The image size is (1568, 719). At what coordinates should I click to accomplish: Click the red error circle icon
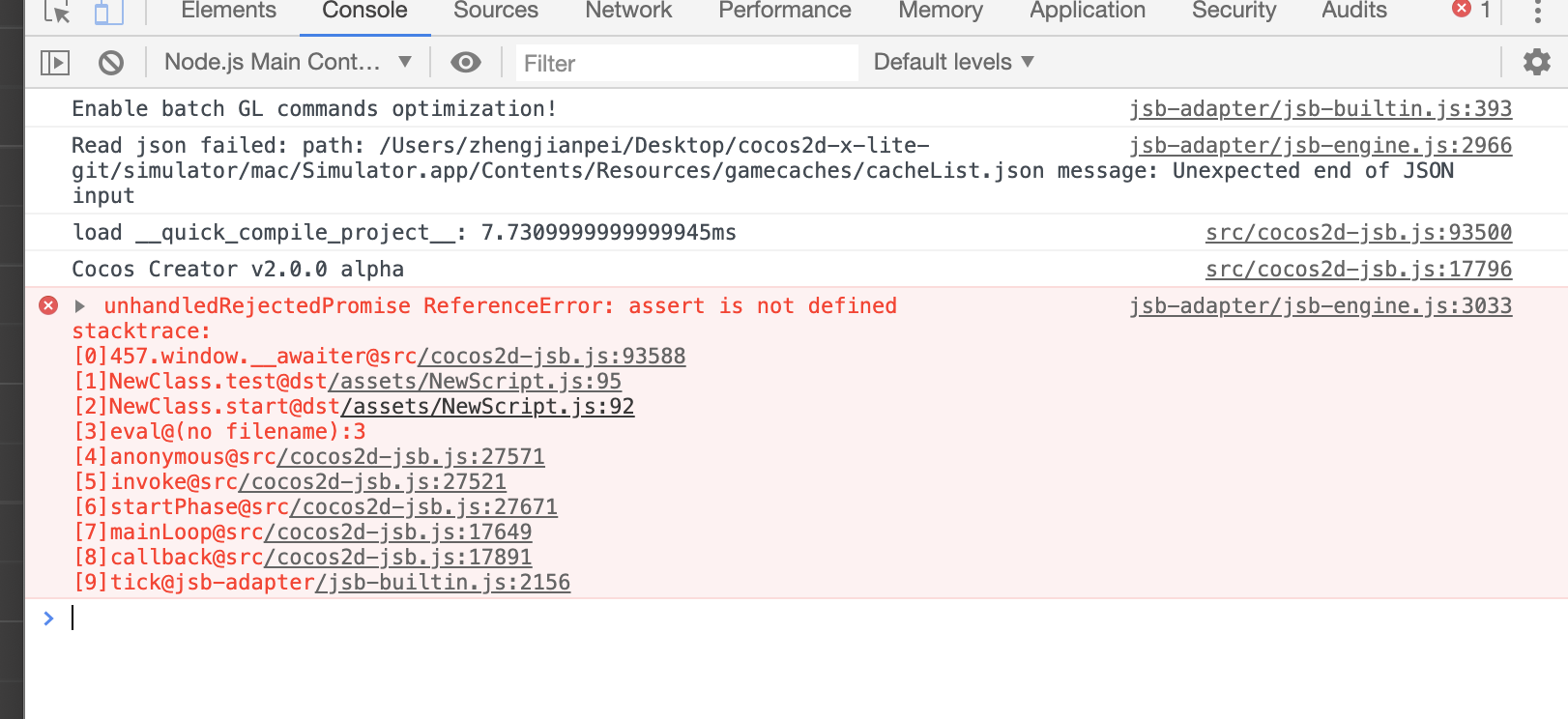pos(48,306)
